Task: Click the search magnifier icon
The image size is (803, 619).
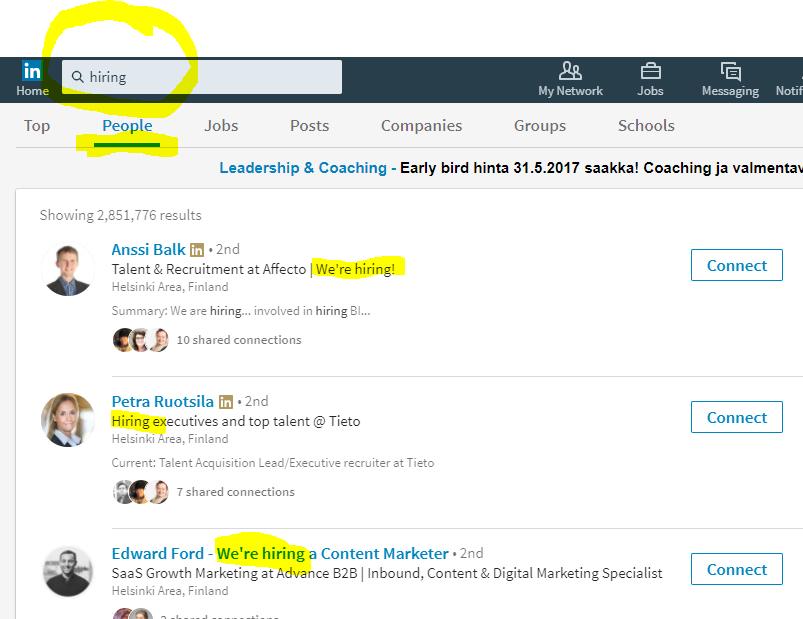Action: click(x=77, y=77)
